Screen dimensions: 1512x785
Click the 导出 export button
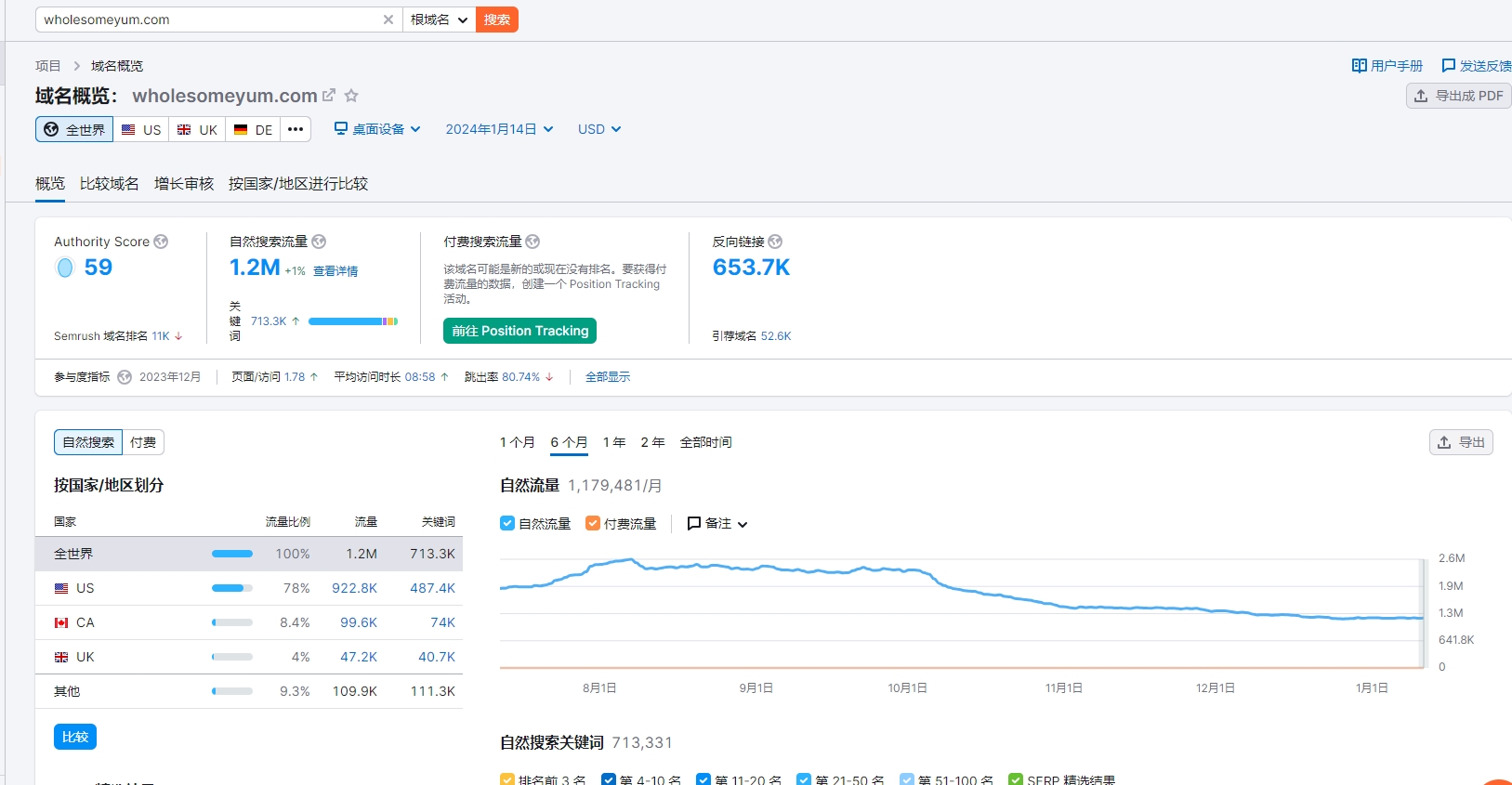1461,442
